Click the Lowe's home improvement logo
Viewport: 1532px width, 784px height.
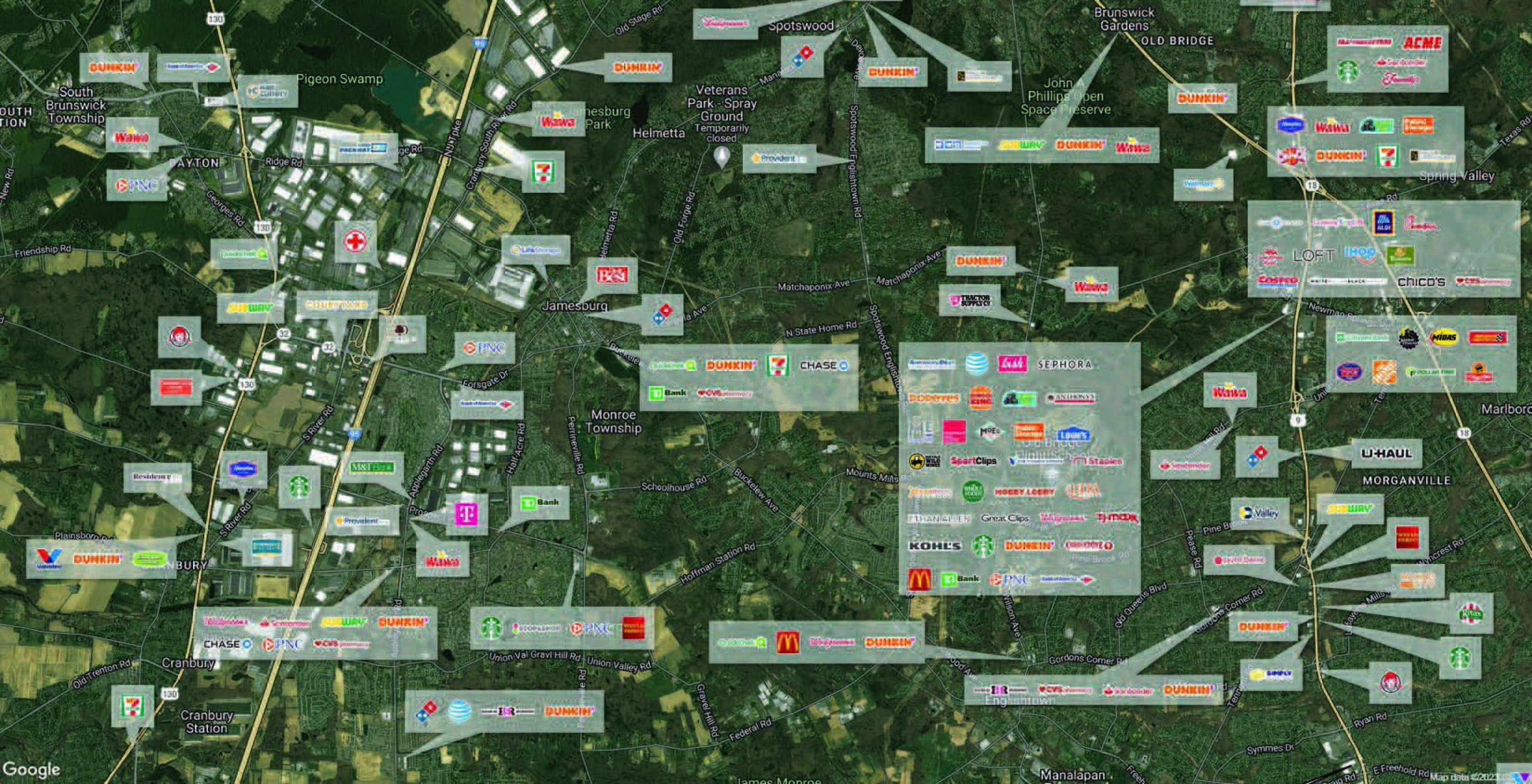(1072, 434)
